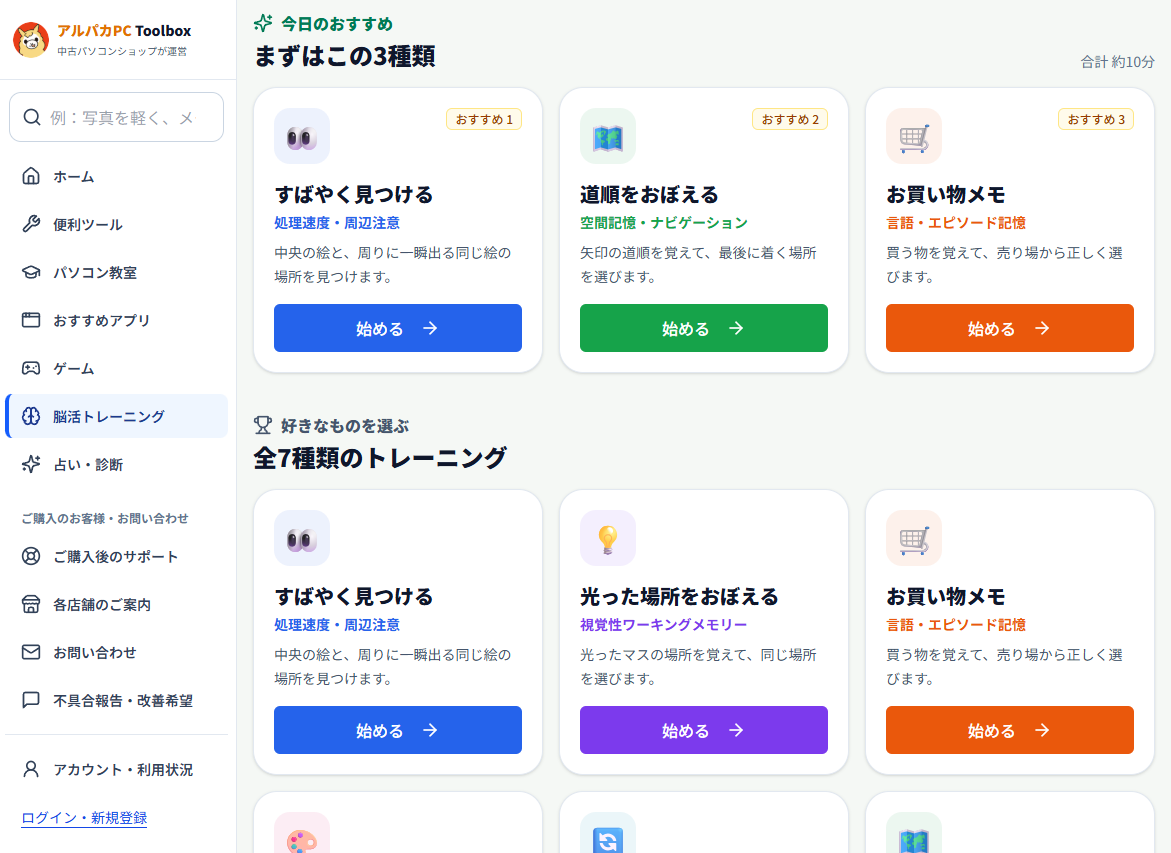This screenshot has height=853, width=1171.
Task: Click the blue refresh arrows card icon
Action: [608, 833]
